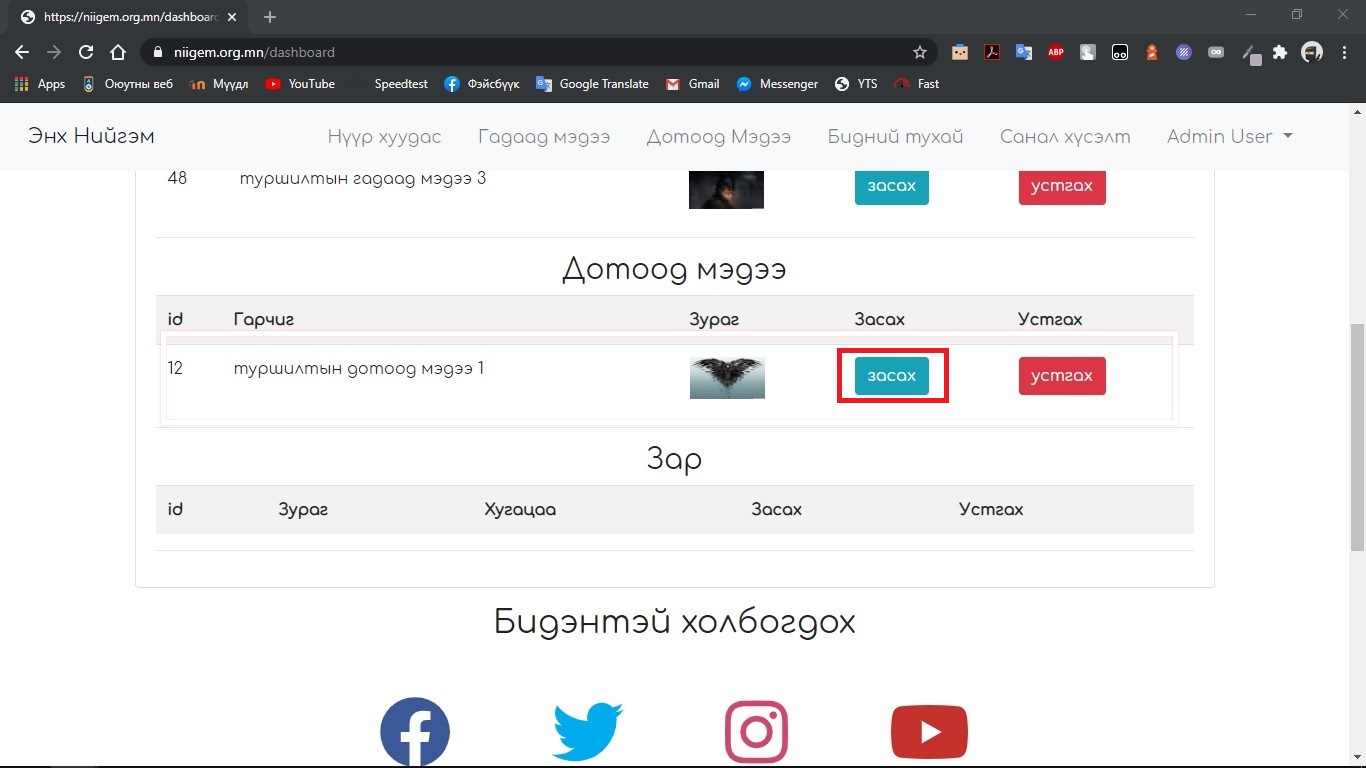Open the Twitter bird icon link
The width and height of the screenshot is (1366, 768).
(588, 732)
